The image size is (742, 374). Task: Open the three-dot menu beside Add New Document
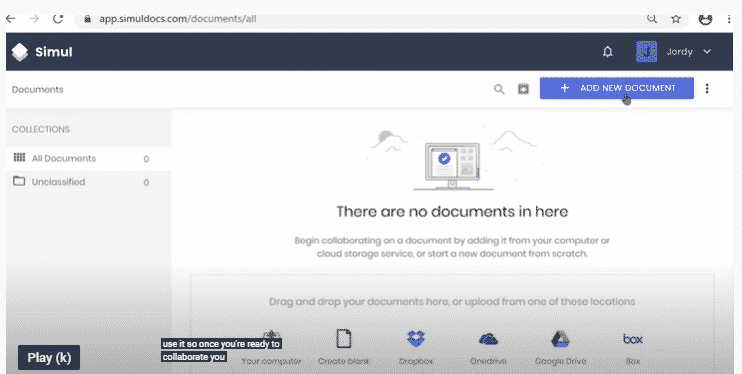point(707,88)
